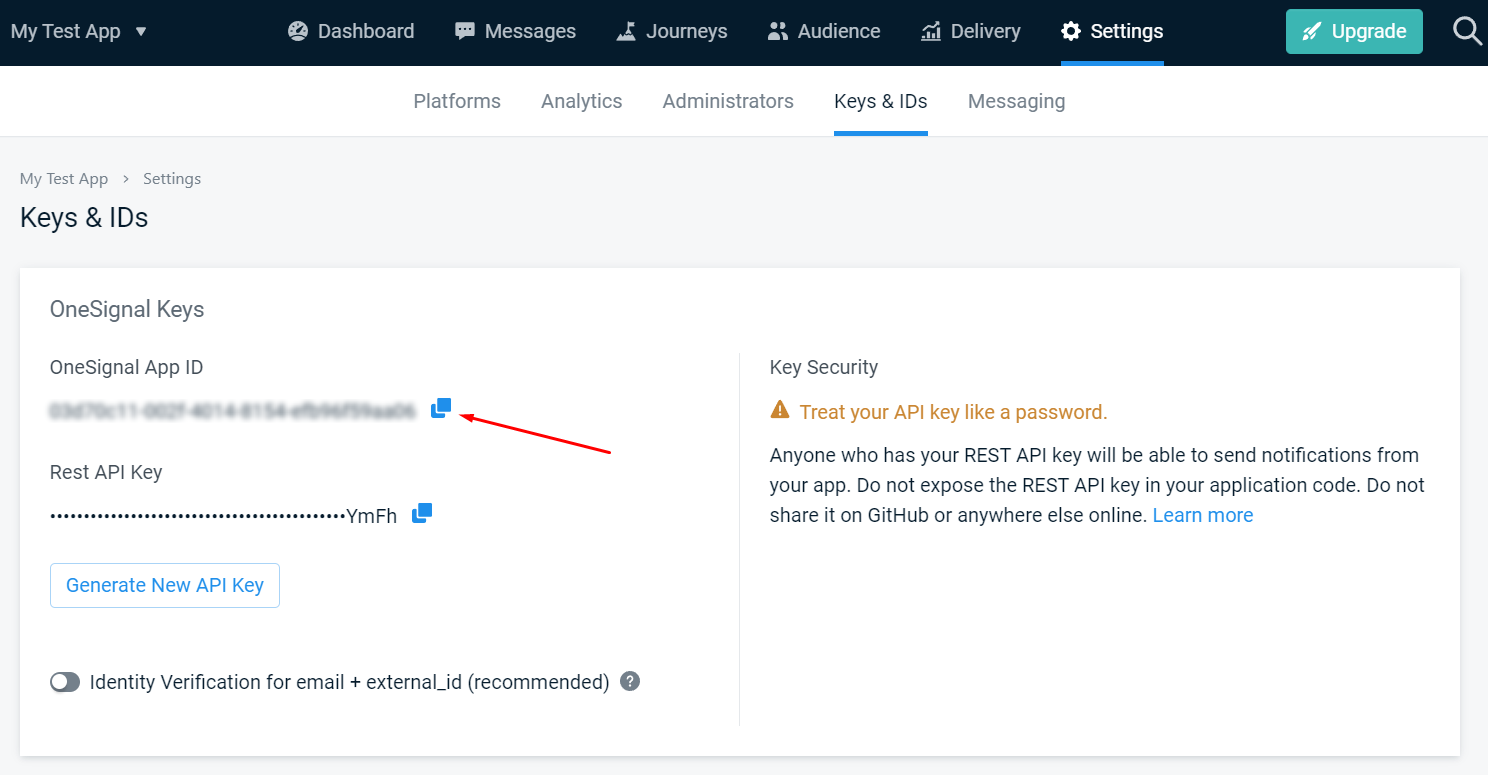Select Settings in top navigation

tap(1112, 31)
